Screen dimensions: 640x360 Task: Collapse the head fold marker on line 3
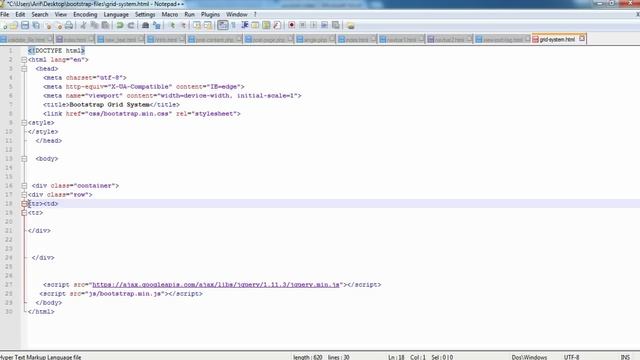(x=24, y=69)
